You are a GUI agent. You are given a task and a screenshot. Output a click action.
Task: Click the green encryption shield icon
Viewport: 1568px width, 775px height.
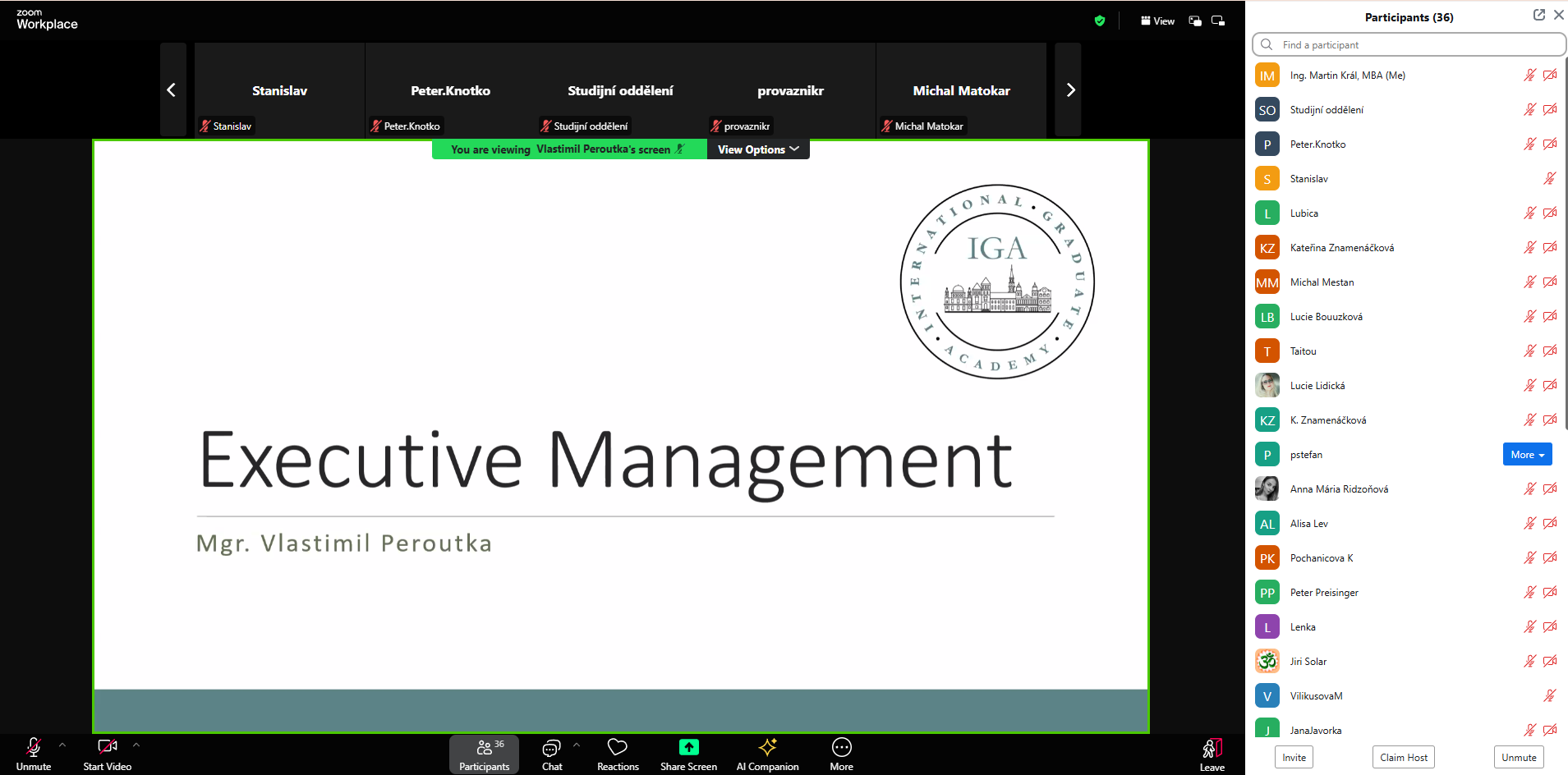click(1100, 21)
